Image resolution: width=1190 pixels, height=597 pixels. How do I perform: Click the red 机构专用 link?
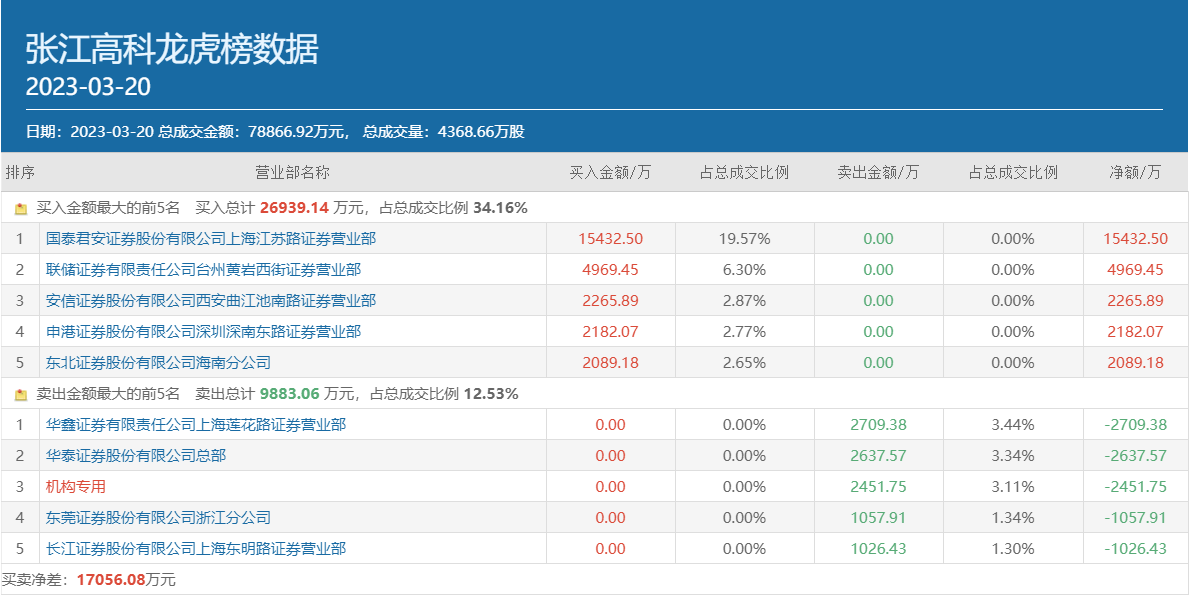click(76, 487)
